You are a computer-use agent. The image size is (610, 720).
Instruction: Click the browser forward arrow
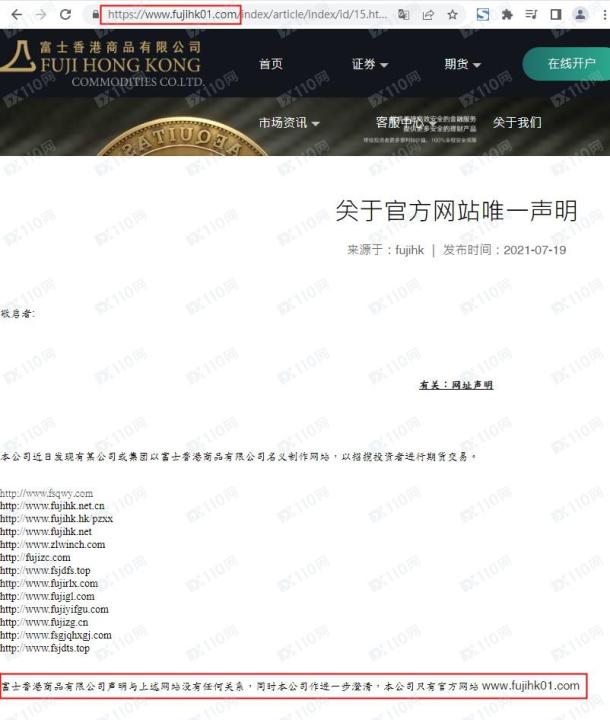tap(41, 15)
